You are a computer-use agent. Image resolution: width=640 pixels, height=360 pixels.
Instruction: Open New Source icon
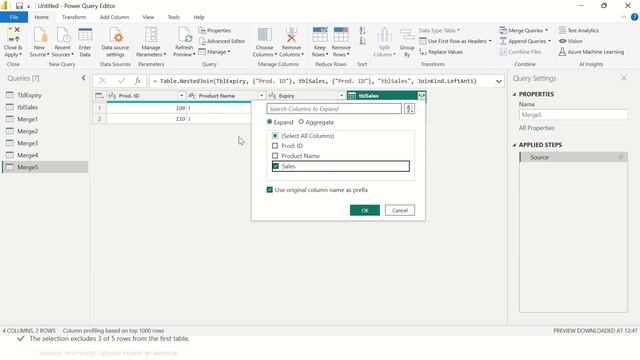pos(40,35)
